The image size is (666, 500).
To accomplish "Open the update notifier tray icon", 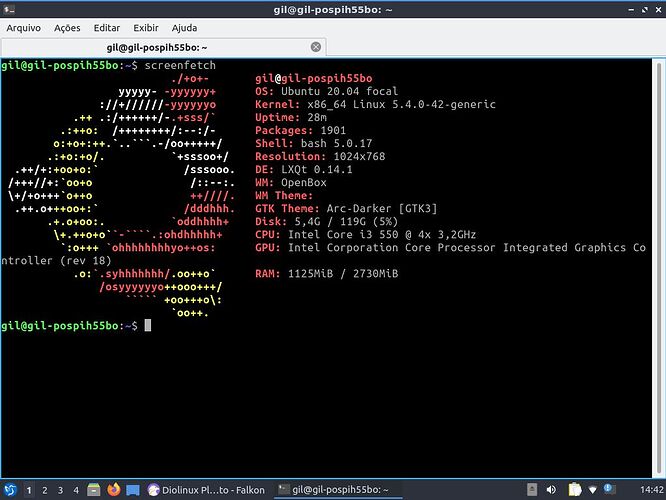I will 610,489.
